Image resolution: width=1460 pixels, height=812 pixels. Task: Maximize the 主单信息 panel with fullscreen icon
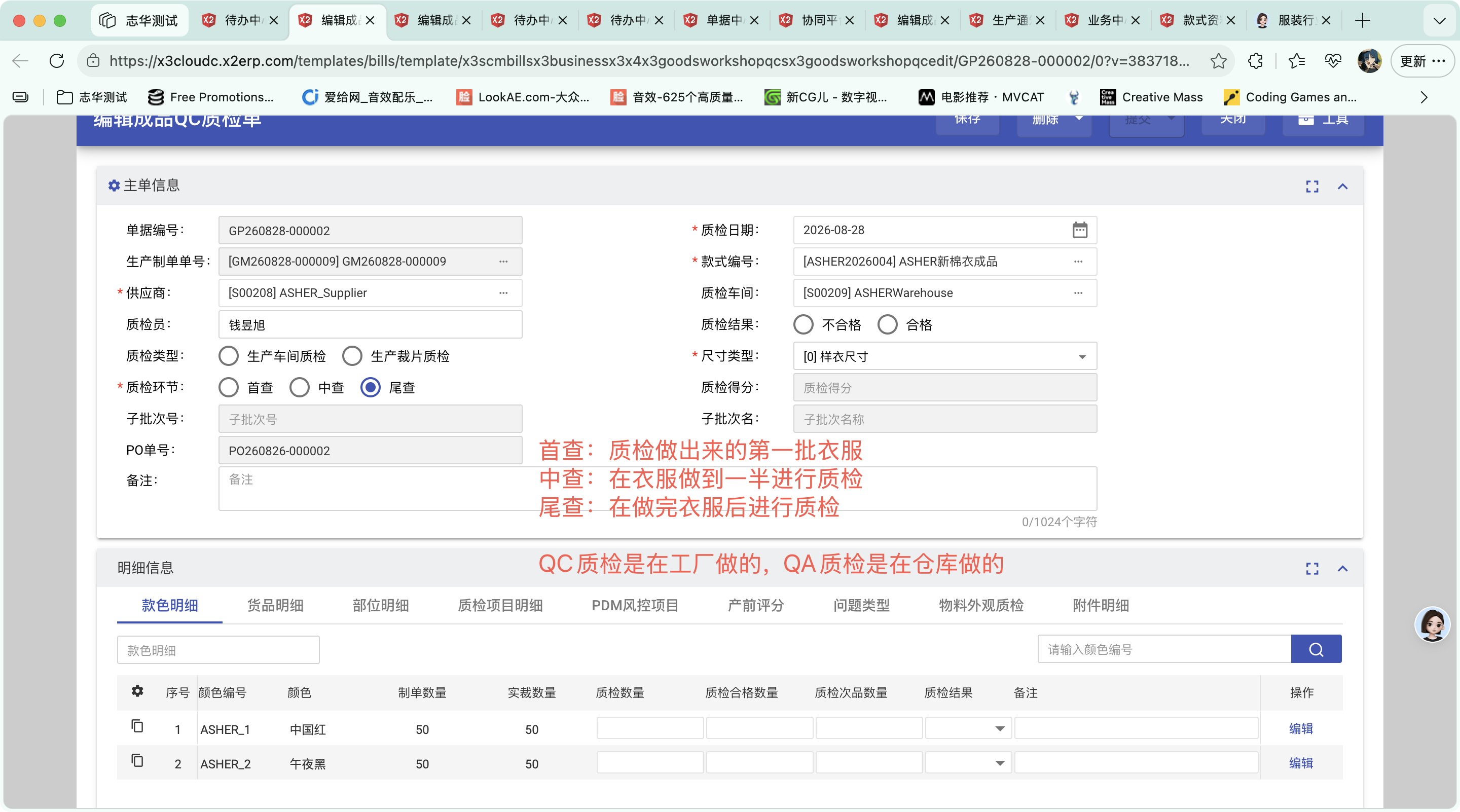coord(1312,187)
